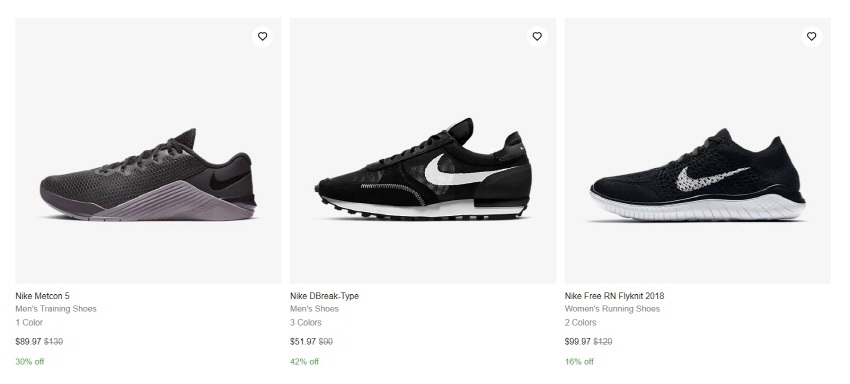This screenshot has height=384, width=850.
Task: Click the $99.97 sale price
Action: point(577,342)
